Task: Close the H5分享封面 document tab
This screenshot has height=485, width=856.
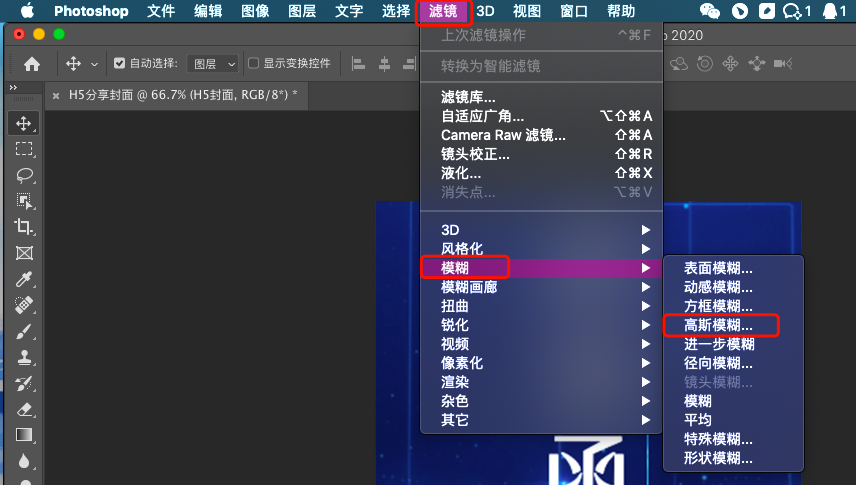Action: (x=55, y=95)
